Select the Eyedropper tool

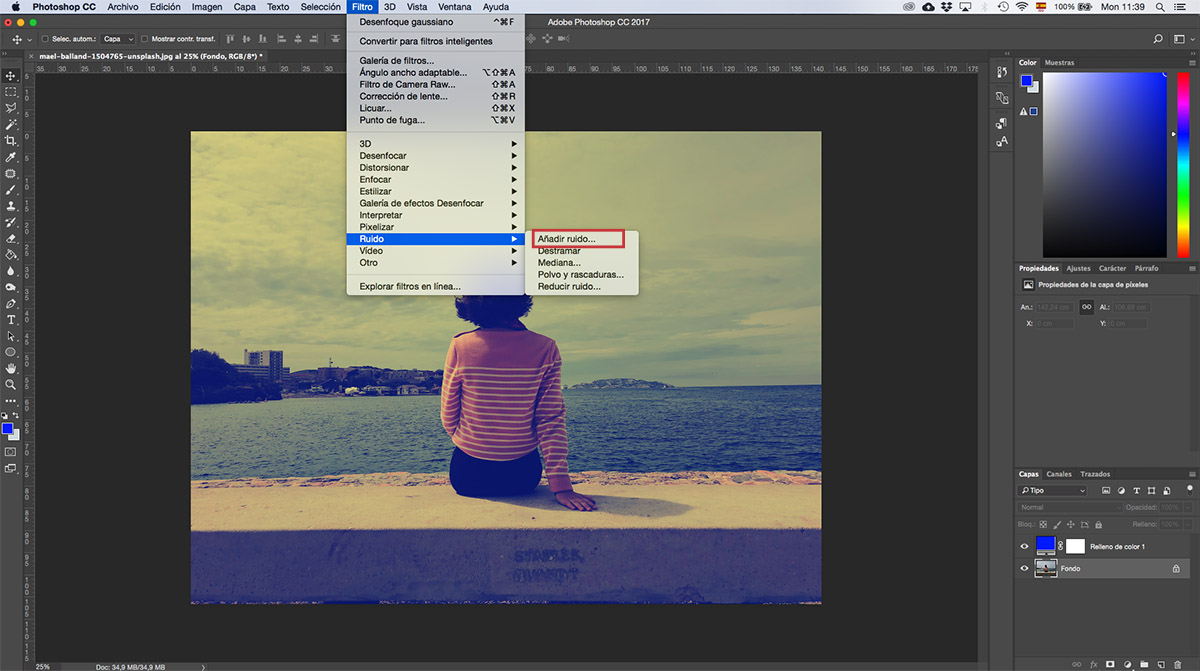(10, 157)
